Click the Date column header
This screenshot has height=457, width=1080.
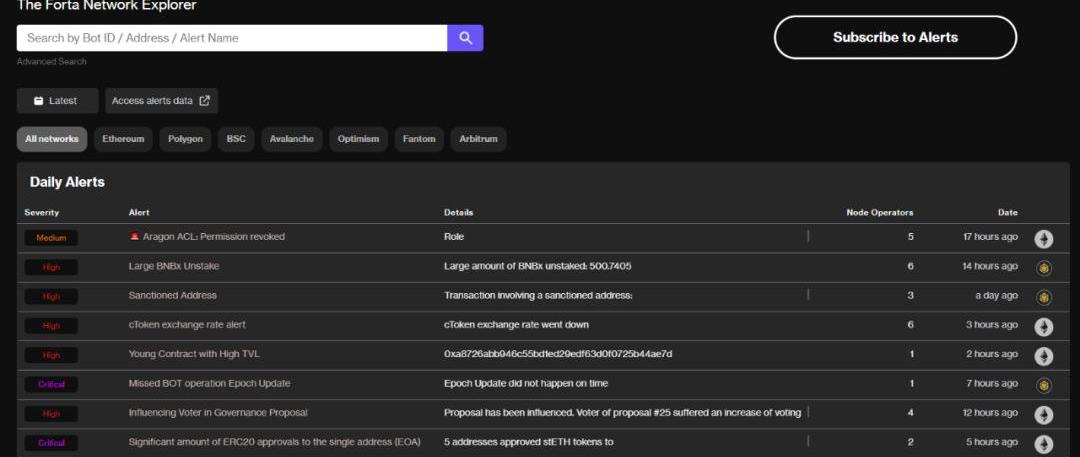pos(1007,212)
